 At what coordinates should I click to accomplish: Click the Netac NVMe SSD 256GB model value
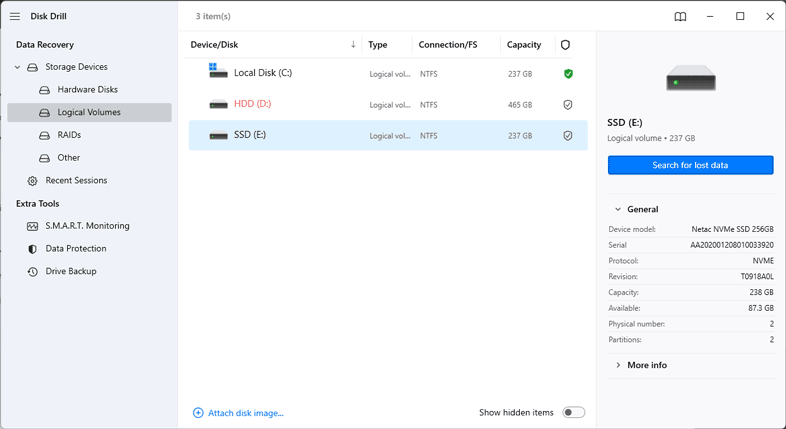[x=732, y=230]
